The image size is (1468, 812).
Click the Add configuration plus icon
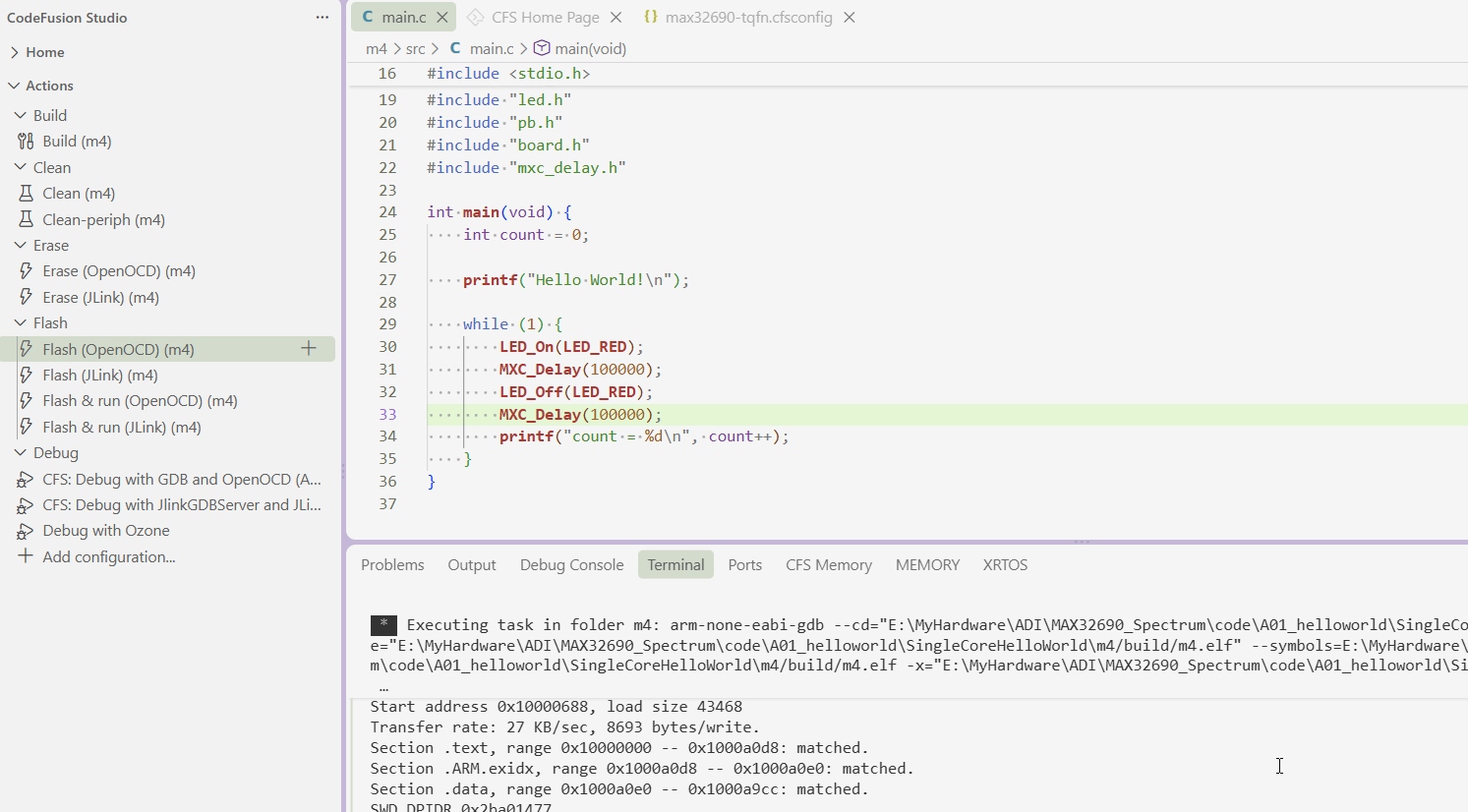tap(26, 556)
